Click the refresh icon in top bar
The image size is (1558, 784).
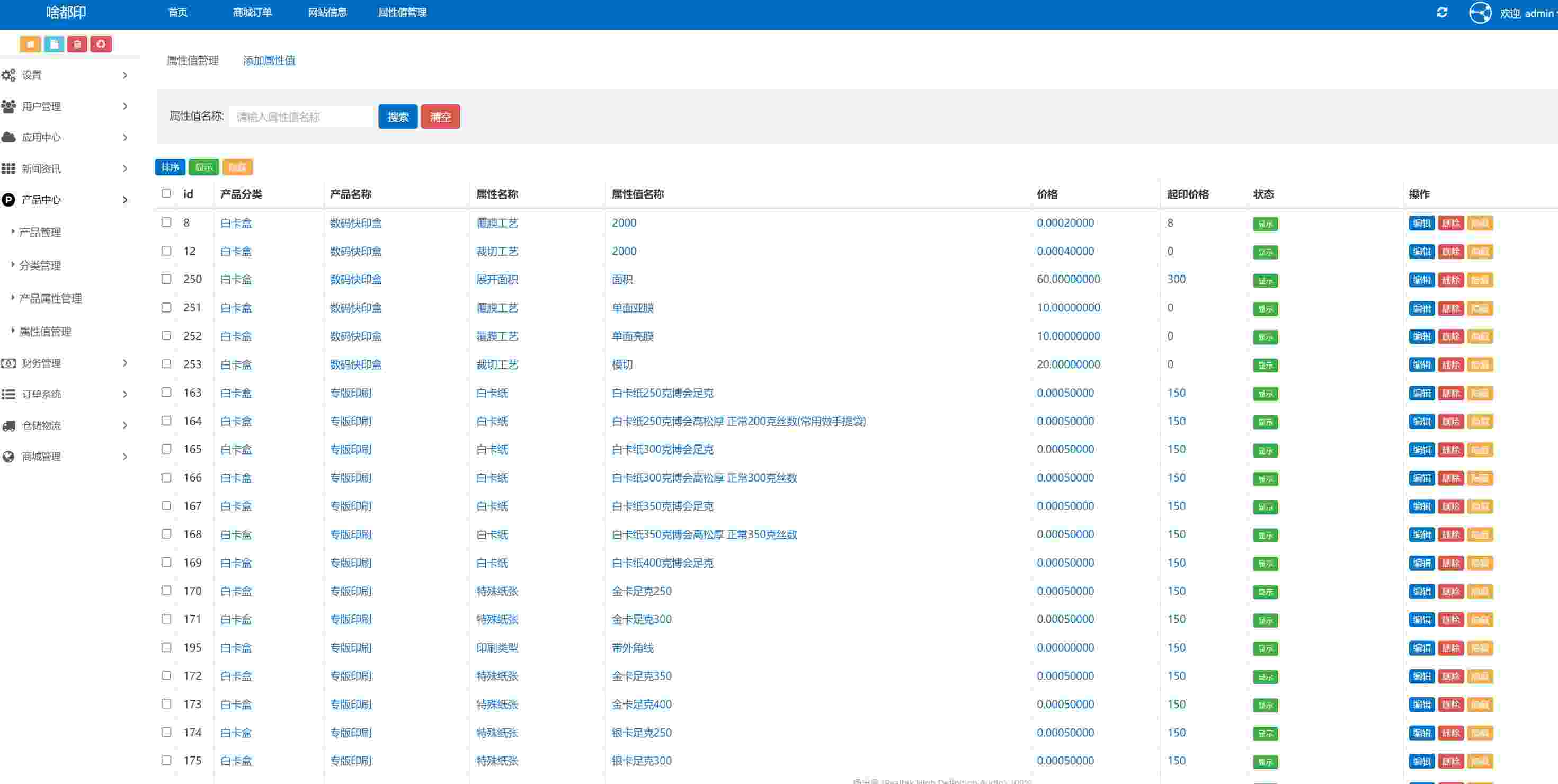point(1442,13)
